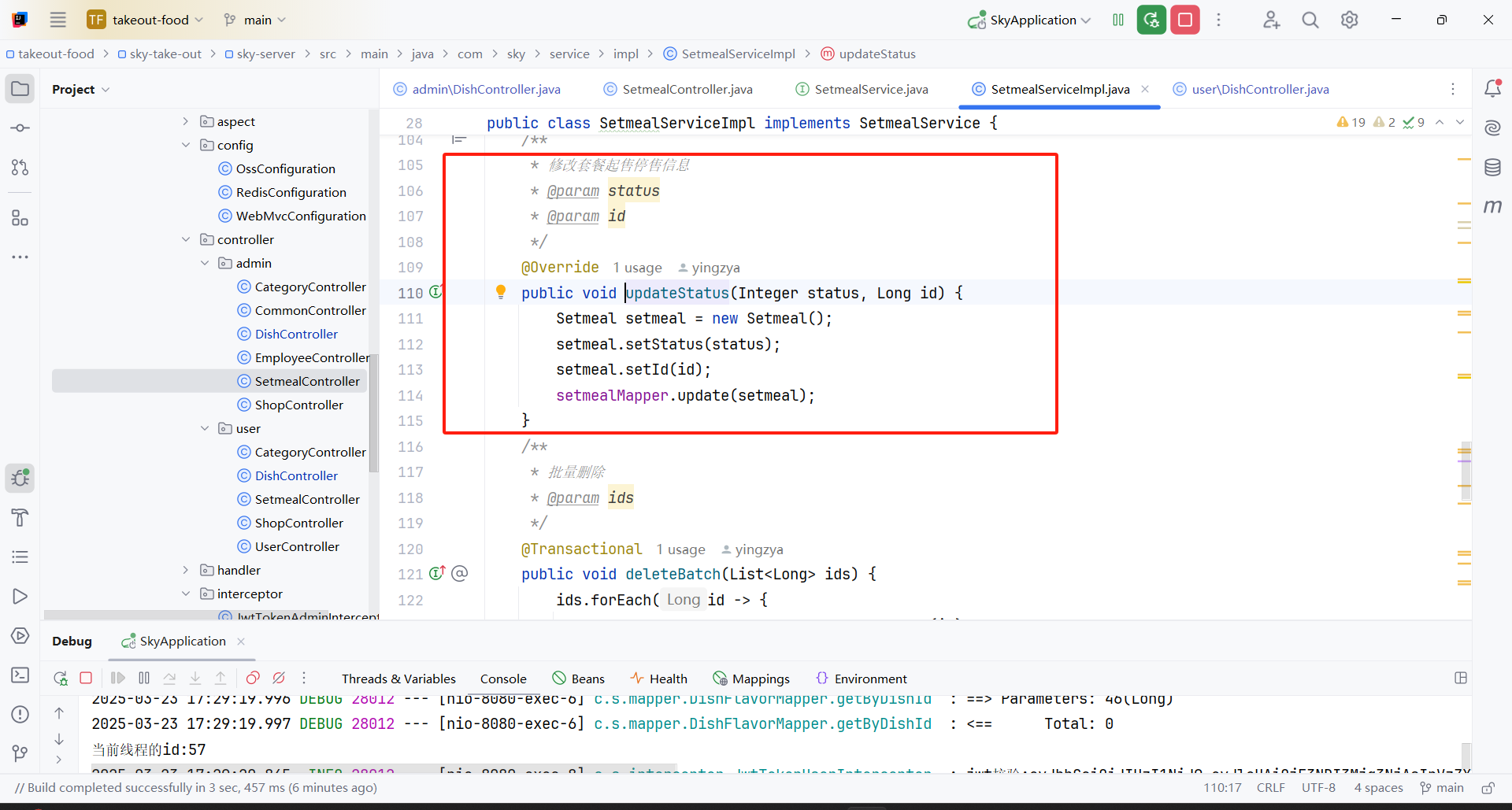The image size is (1512, 810).
Task: Click the updateStatus breadcrumb
Action: point(868,54)
